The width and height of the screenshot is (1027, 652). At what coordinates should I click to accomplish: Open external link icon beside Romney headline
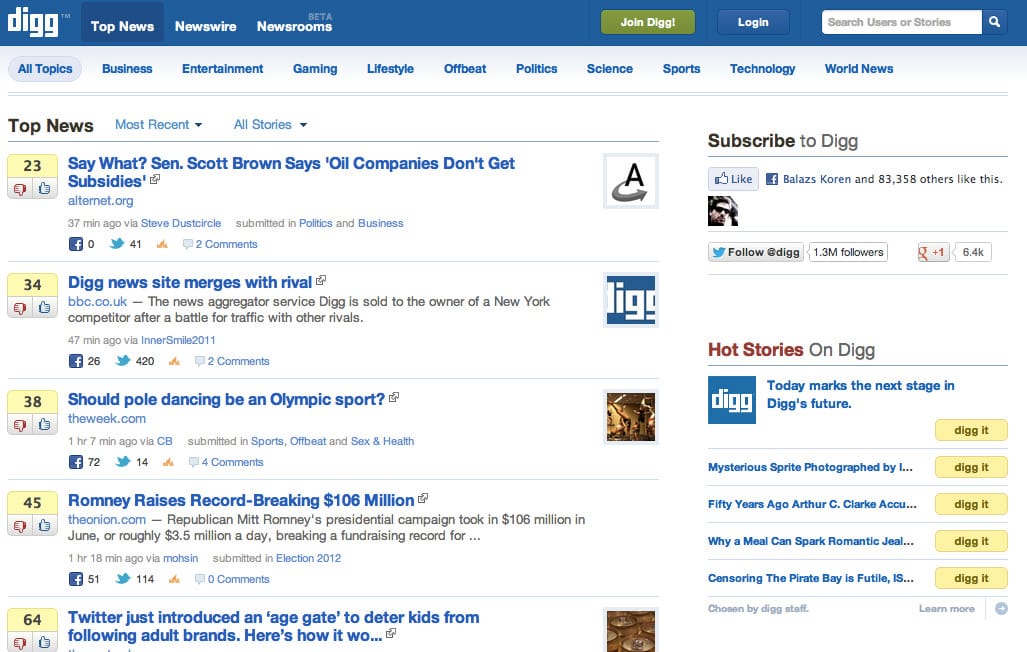pyautogui.click(x=423, y=498)
